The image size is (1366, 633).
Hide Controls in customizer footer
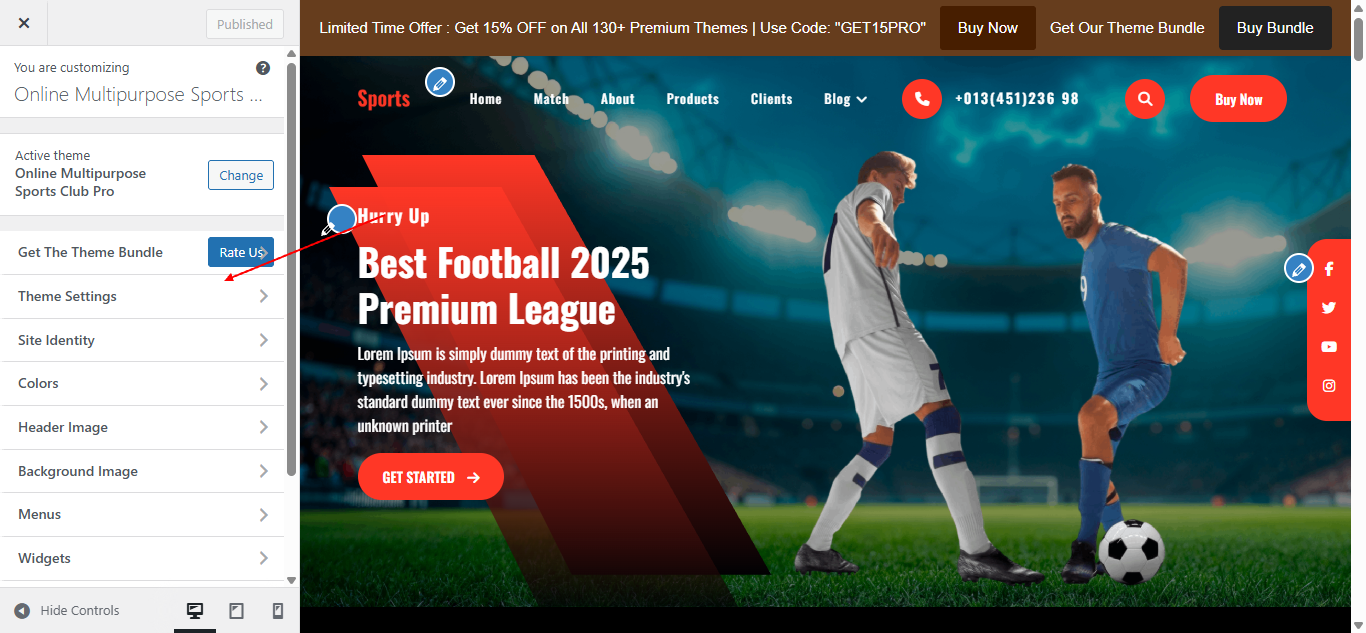pyautogui.click(x=67, y=611)
